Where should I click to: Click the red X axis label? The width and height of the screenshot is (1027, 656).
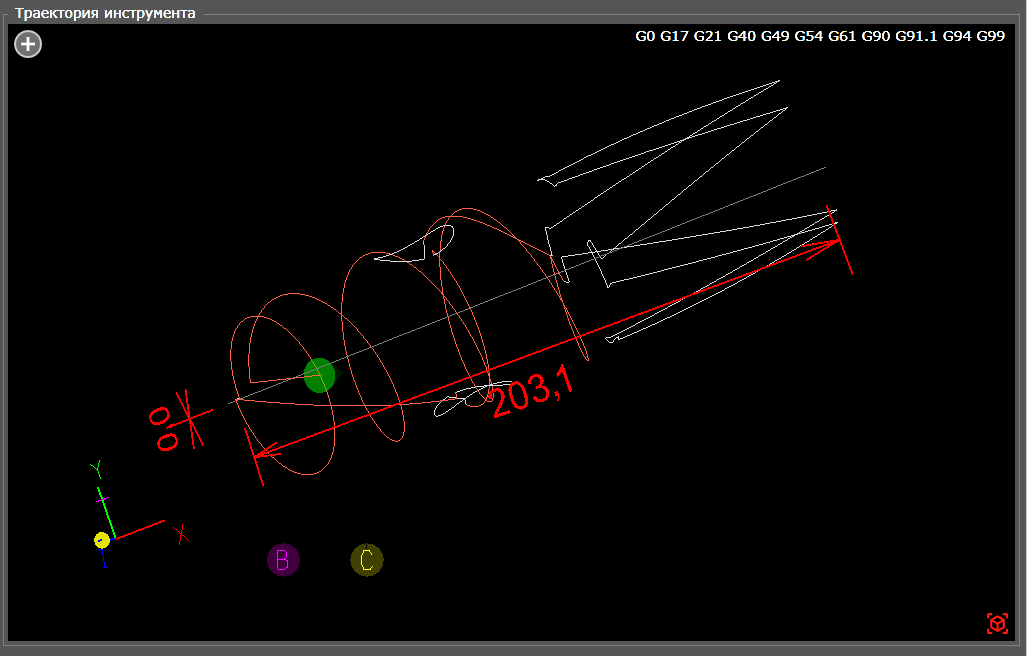coord(182,534)
